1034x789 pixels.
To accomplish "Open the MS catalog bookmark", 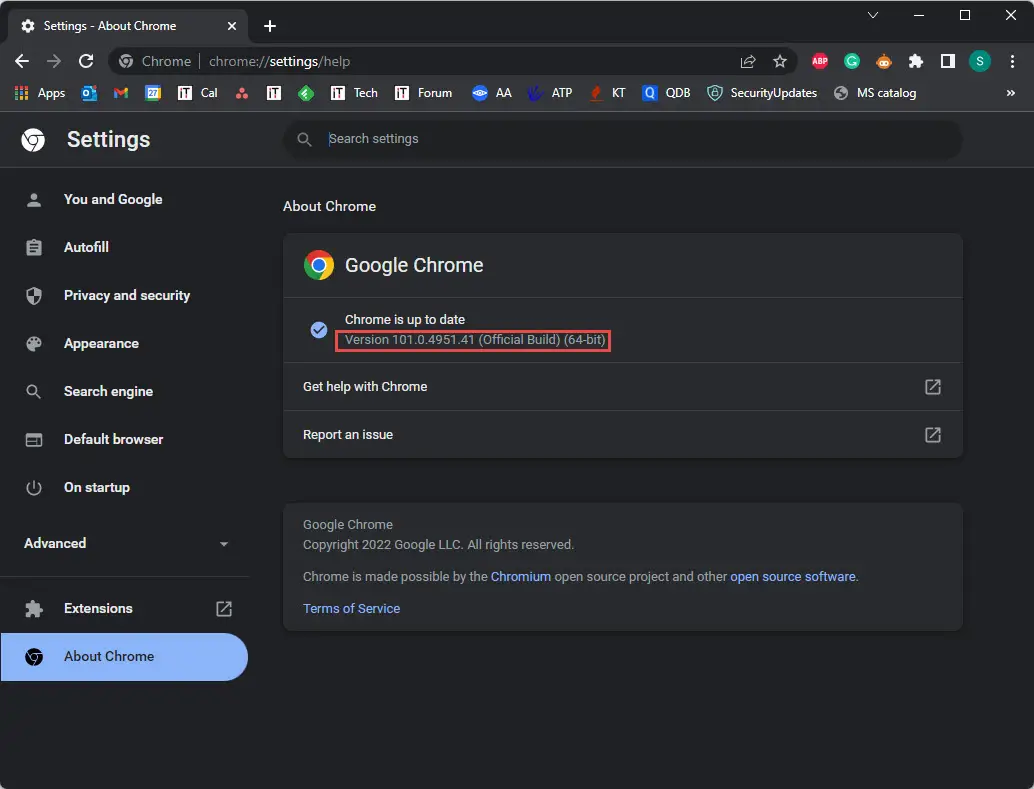I will point(875,93).
